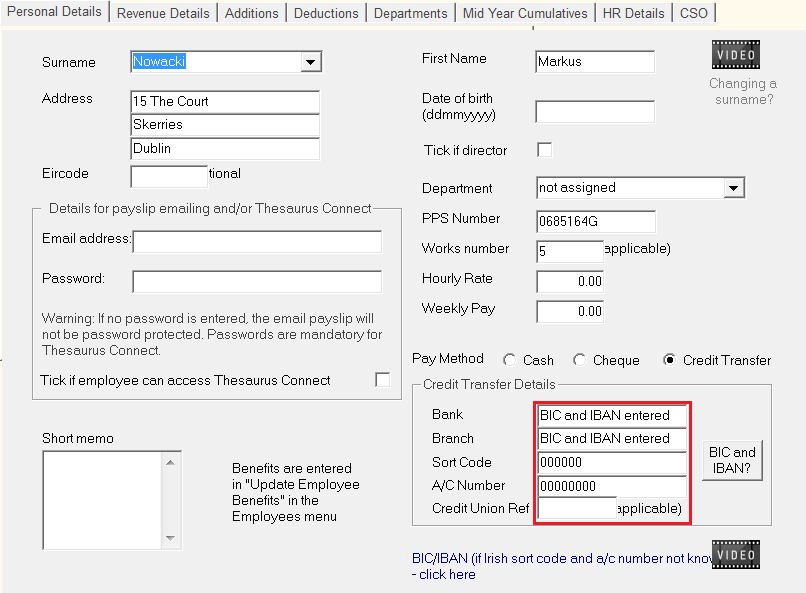Switch to the CSO tab
The height and width of the screenshot is (593, 806).
693,13
